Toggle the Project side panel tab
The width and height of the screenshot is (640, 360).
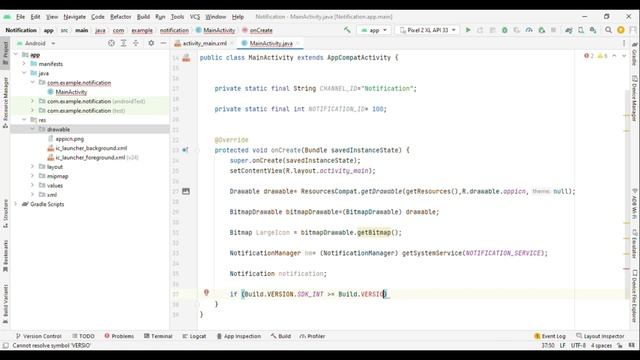[5, 53]
